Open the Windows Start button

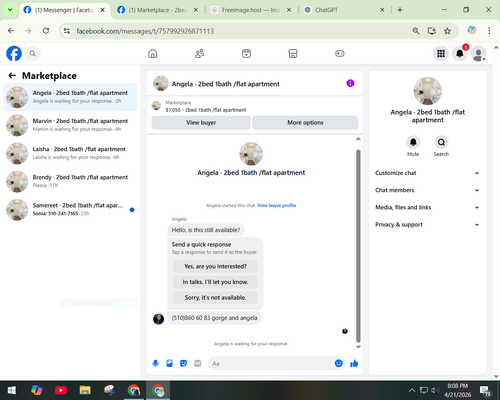click(x=12, y=390)
